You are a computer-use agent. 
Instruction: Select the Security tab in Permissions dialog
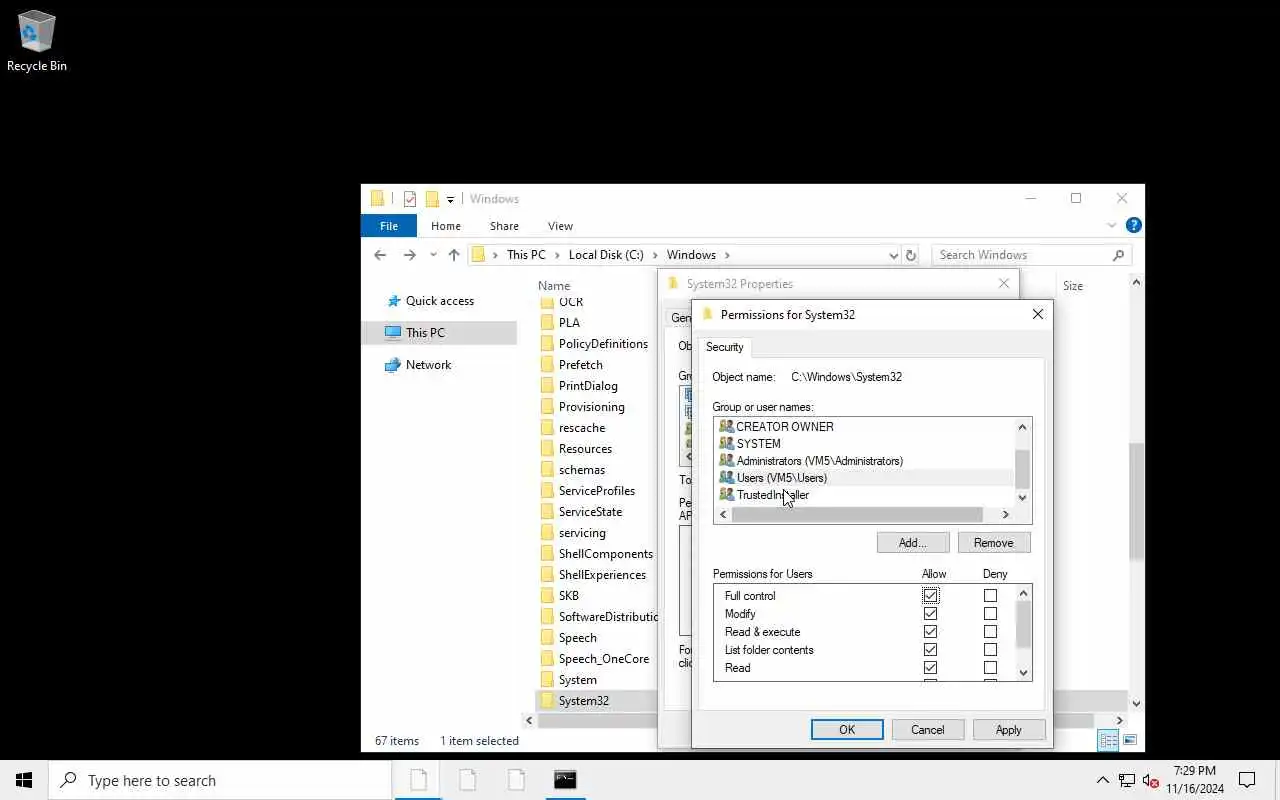click(x=725, y=347)
